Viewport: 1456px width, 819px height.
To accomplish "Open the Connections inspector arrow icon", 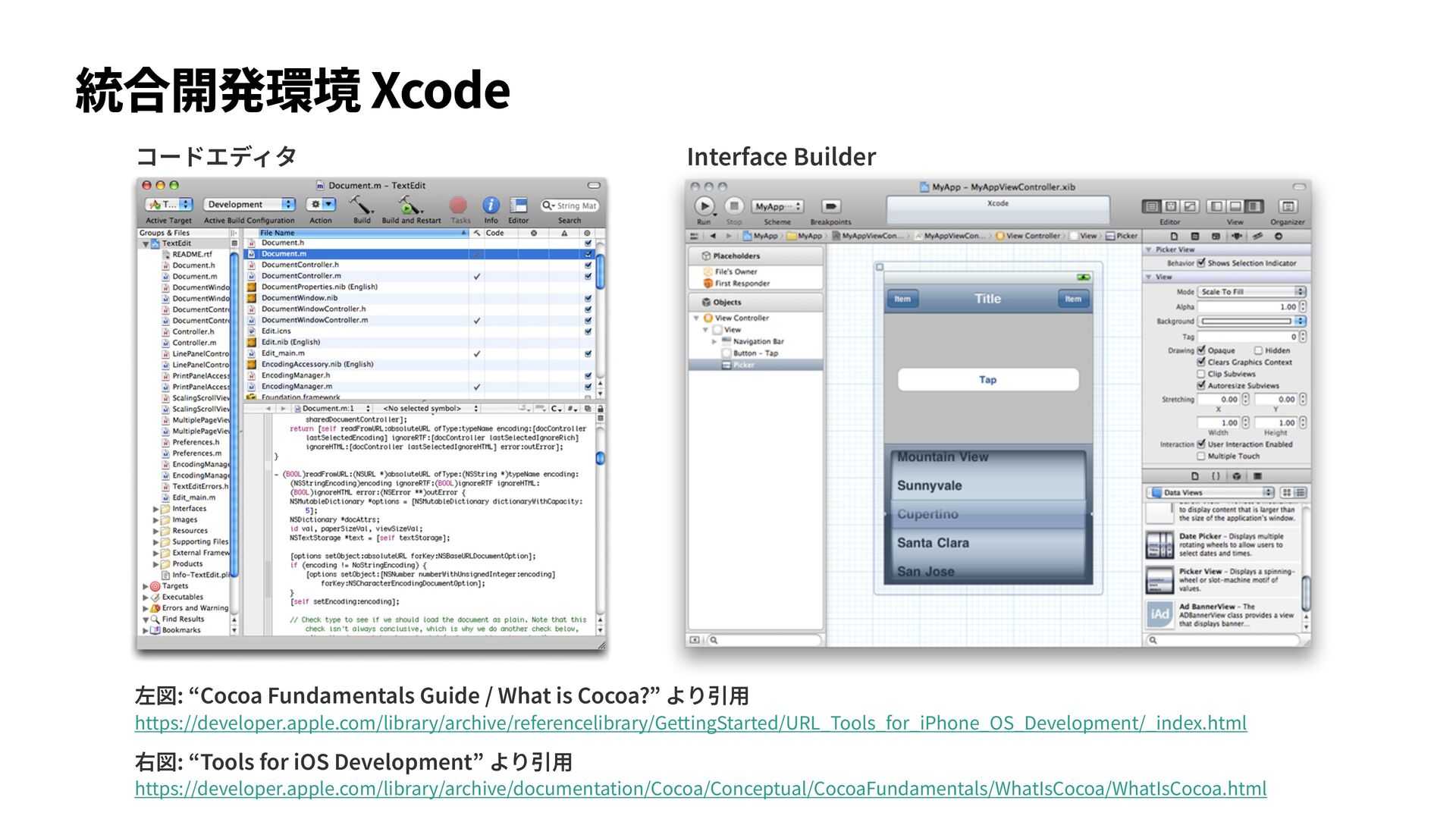I will coord(1279,236).
